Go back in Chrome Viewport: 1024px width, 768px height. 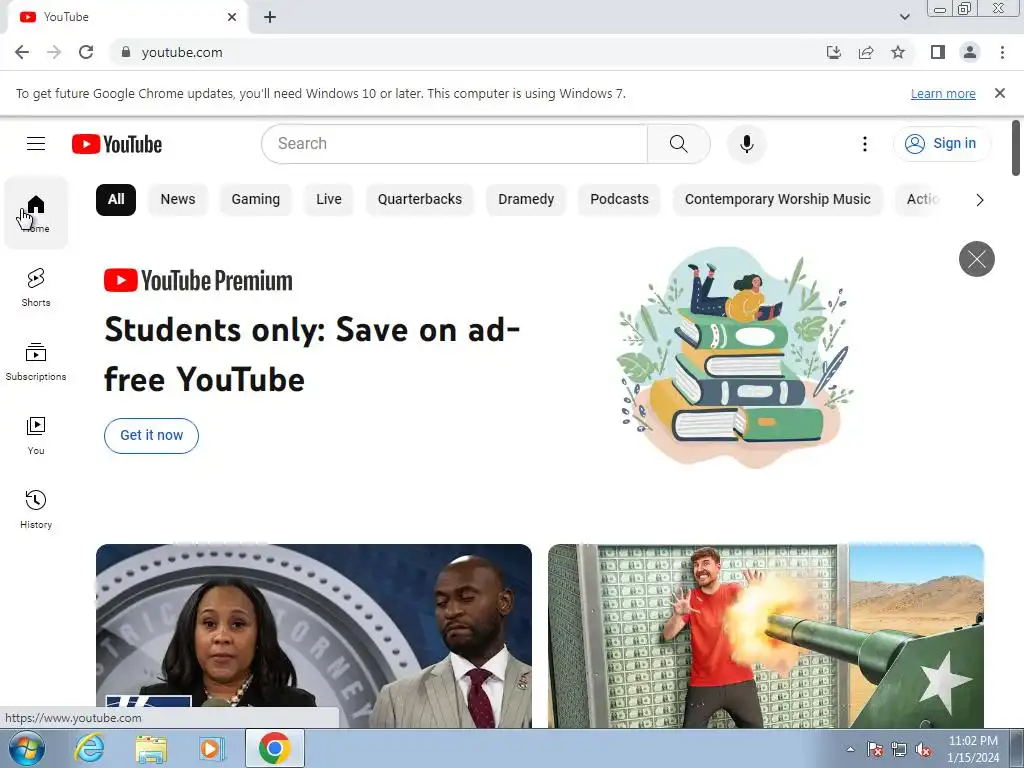(22, 52)
